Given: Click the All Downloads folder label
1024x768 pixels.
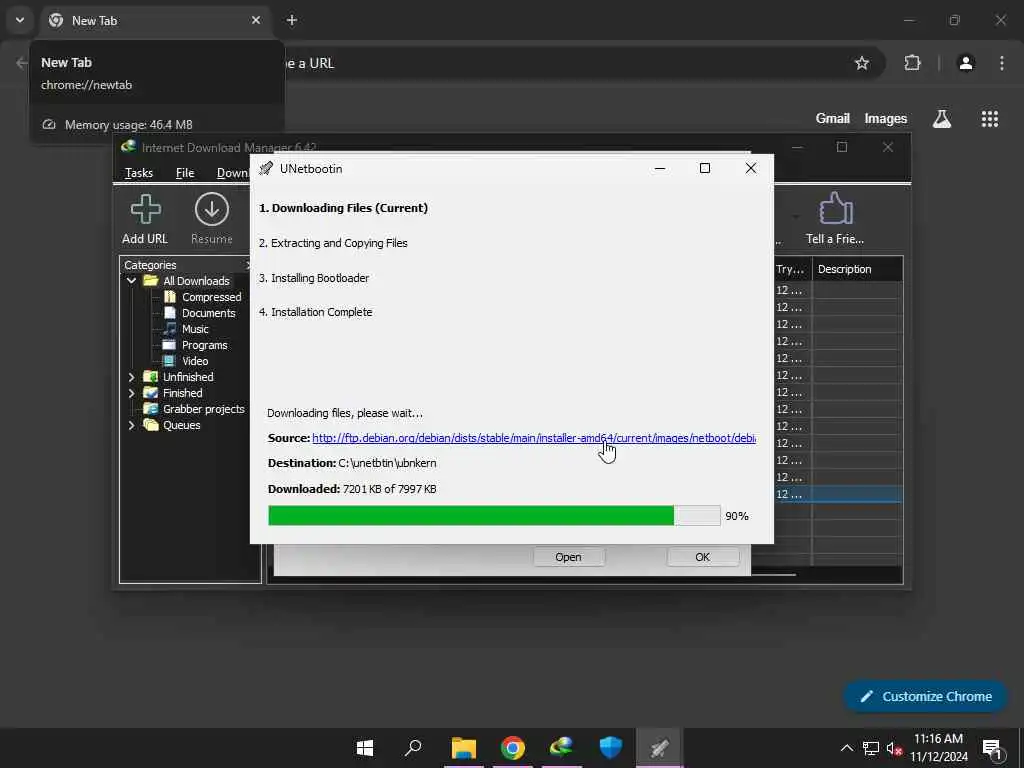Looking at the screenshot, I should [197, 281].
